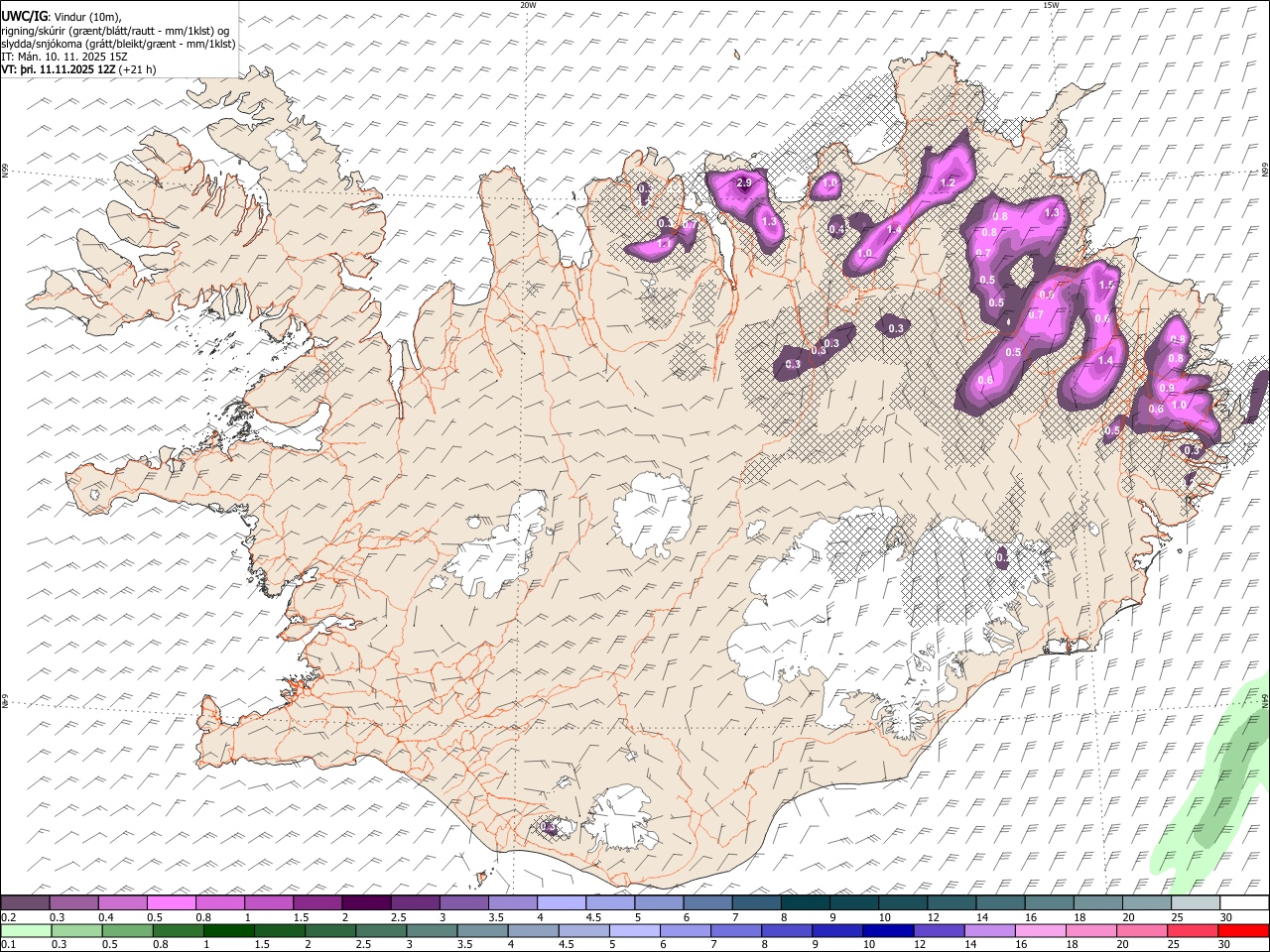This screenshot has height=952, width=1270.
Task: Select the dark mauve 0.2 swatch in top scale
Action: (x=25, y=903)
